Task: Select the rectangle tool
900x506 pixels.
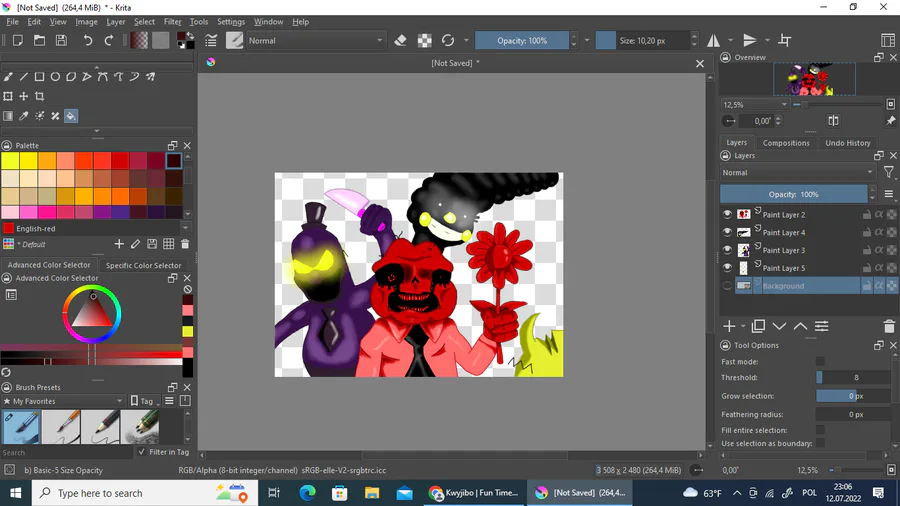Action: (39, 76)
